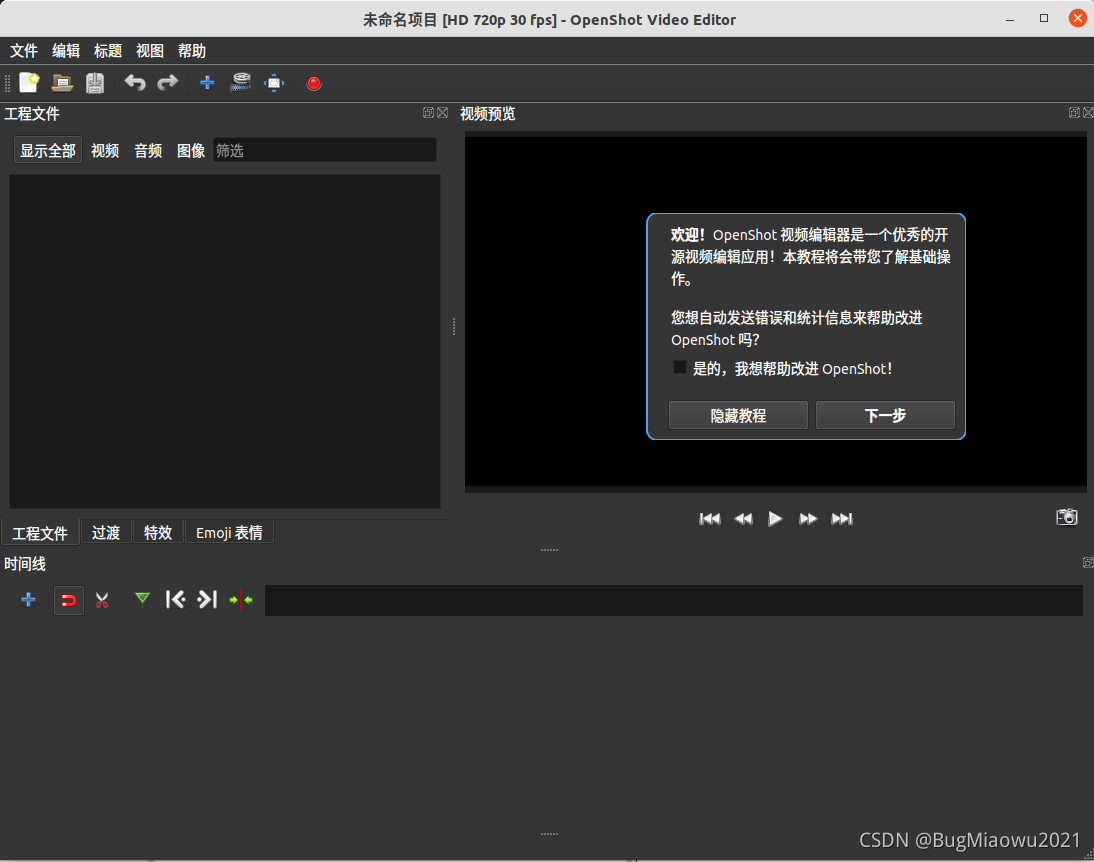Filter project files by 视频
Viewport: 1094px width, 862px height.
point(105,150)
